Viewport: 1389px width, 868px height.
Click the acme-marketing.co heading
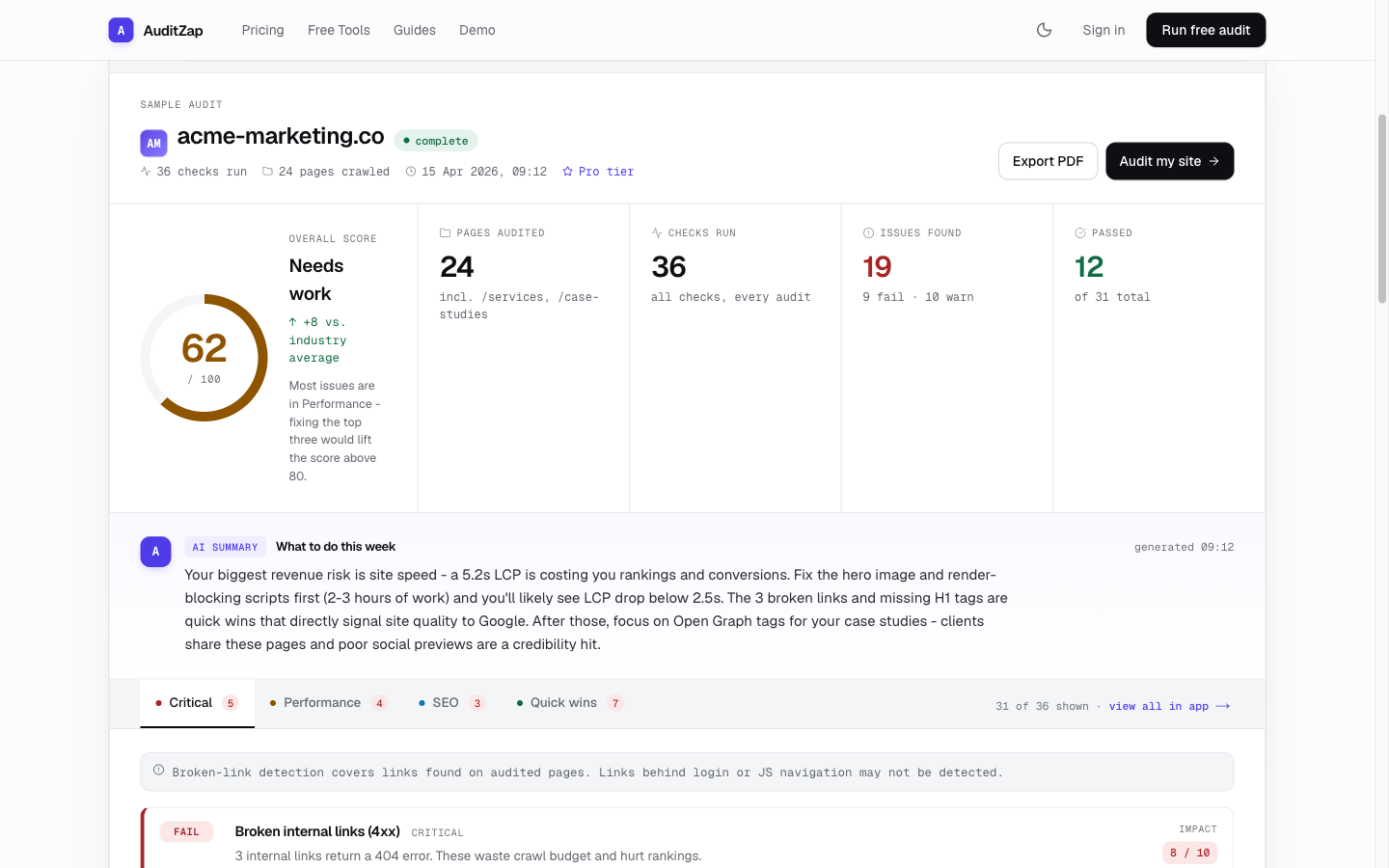(x=281, y=136)
